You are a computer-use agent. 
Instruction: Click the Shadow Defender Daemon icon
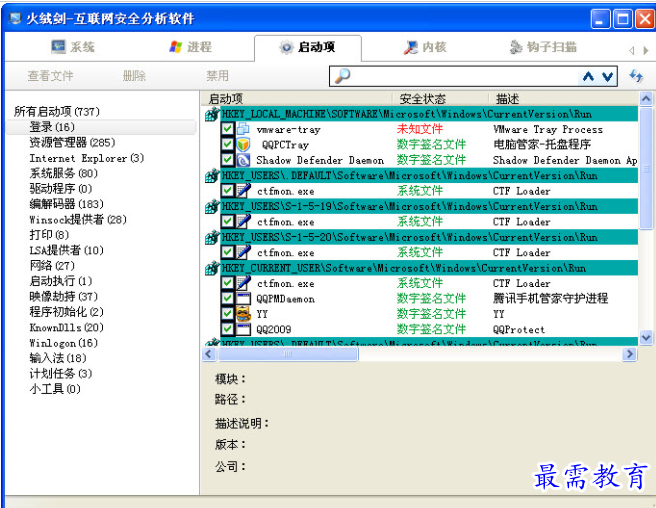[x=243, y=160]
